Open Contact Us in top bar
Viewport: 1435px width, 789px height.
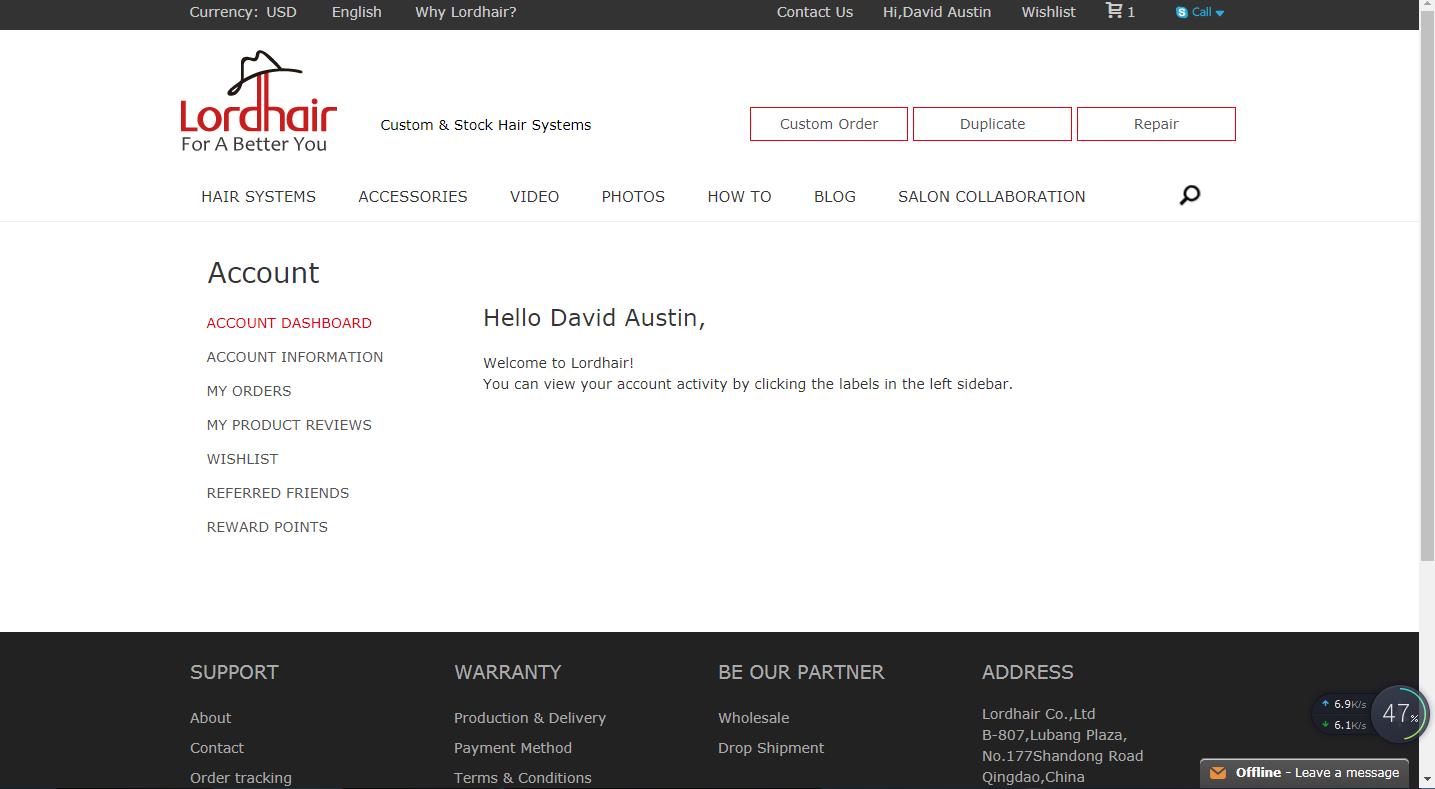(815, 12)
